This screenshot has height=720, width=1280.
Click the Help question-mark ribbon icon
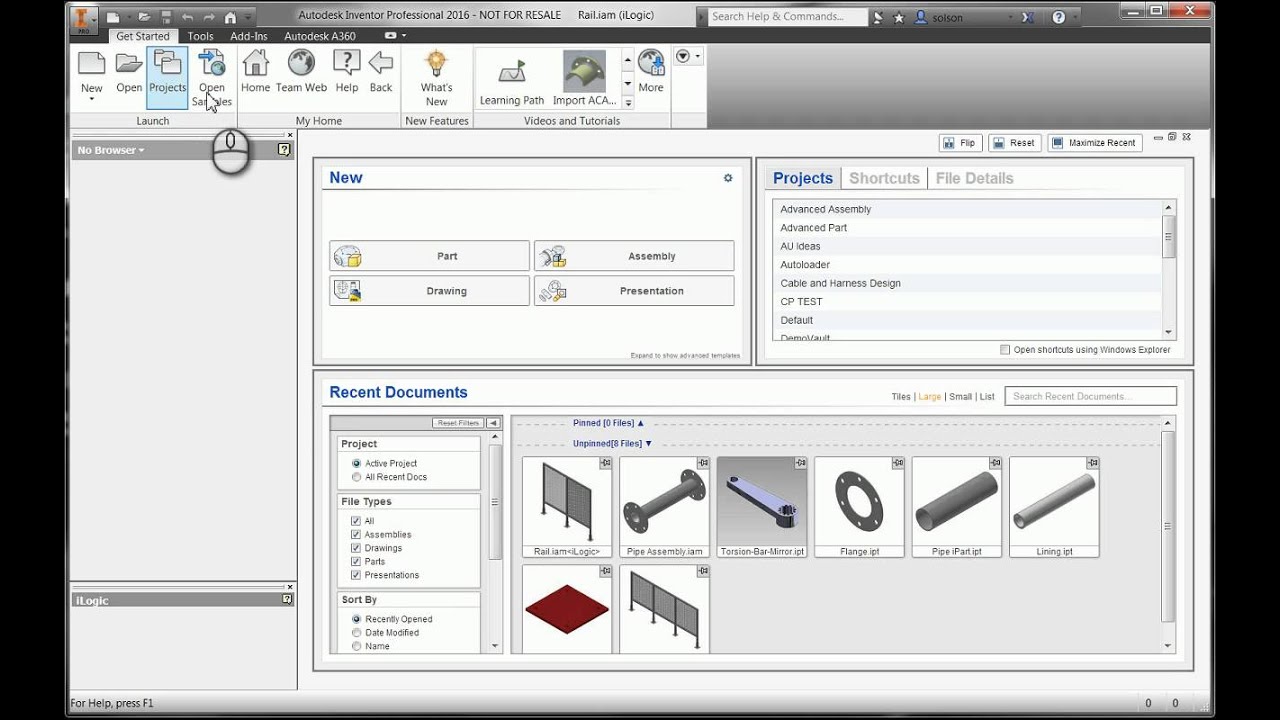coord(346,64)
